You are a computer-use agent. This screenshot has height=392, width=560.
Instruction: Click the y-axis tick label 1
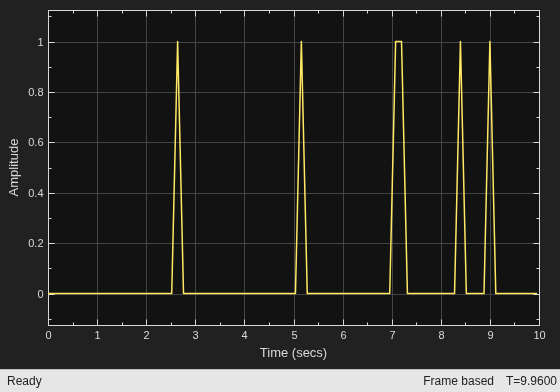(40, 42)
